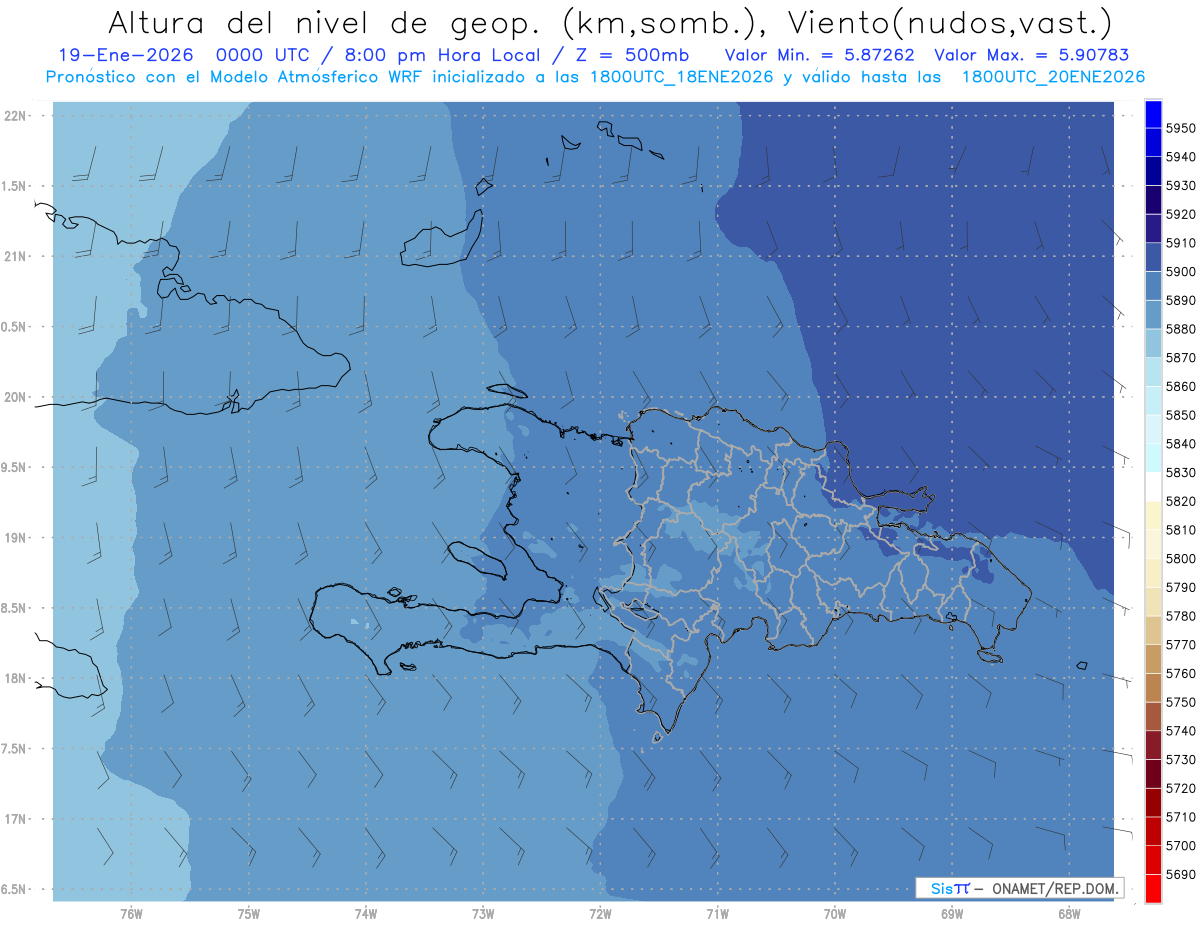
Task: Click the colorbar label '5750'
Action: click(x=1179, y=703)
